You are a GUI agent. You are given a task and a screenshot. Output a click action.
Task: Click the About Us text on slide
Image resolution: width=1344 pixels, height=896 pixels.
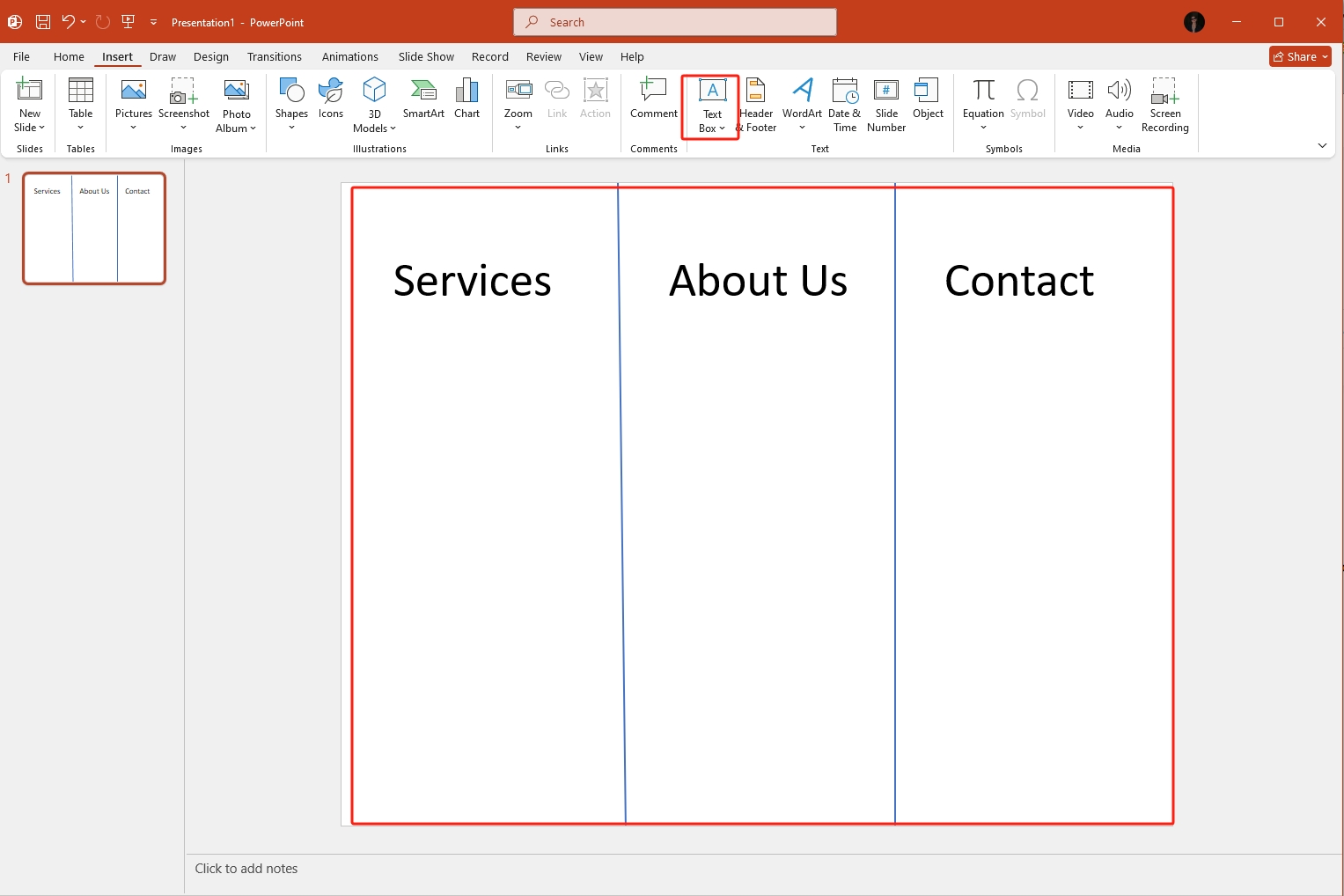[758, 281]
